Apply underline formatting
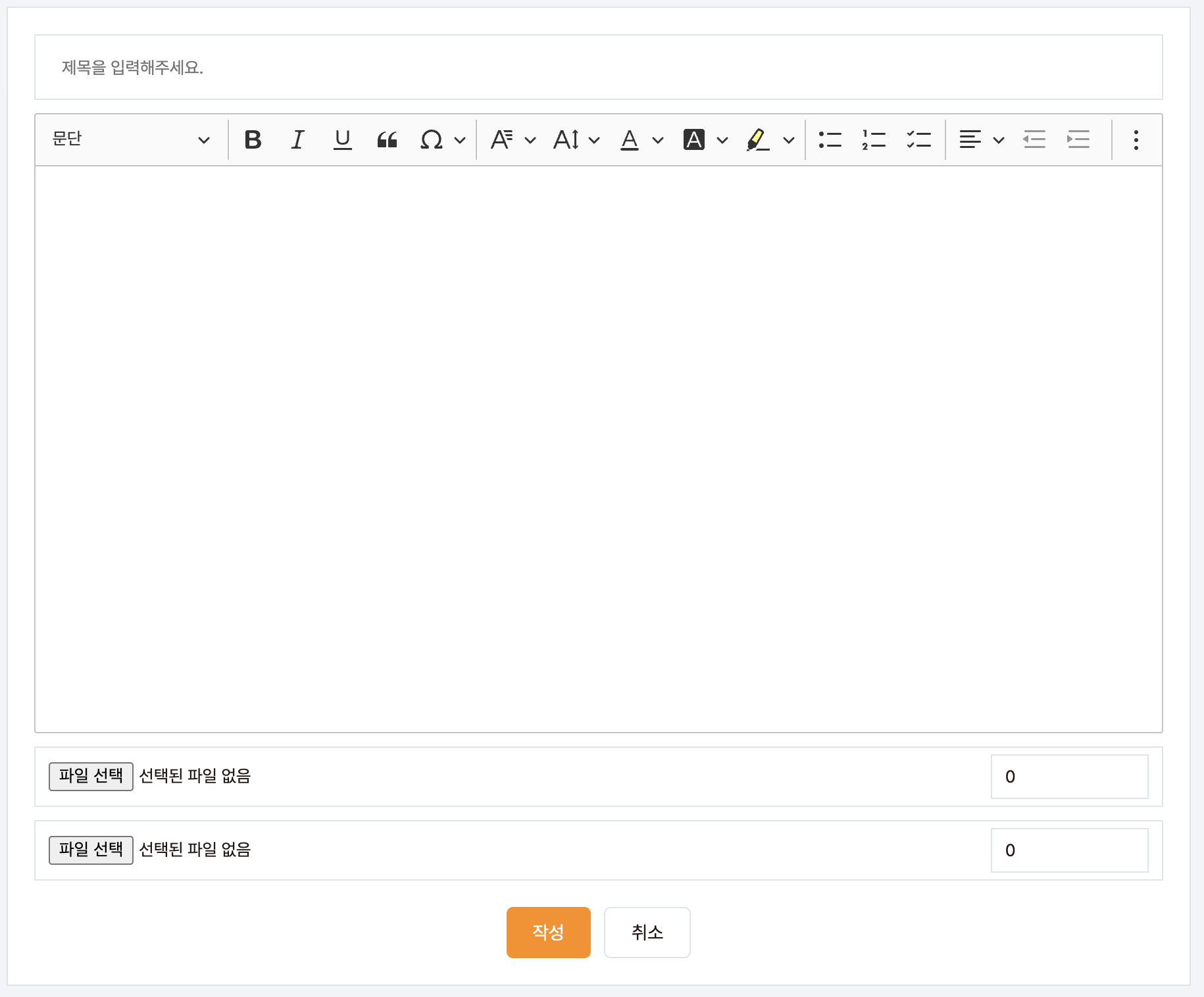Viewport: 1204px width, 997px height. [x=342, y=139]
